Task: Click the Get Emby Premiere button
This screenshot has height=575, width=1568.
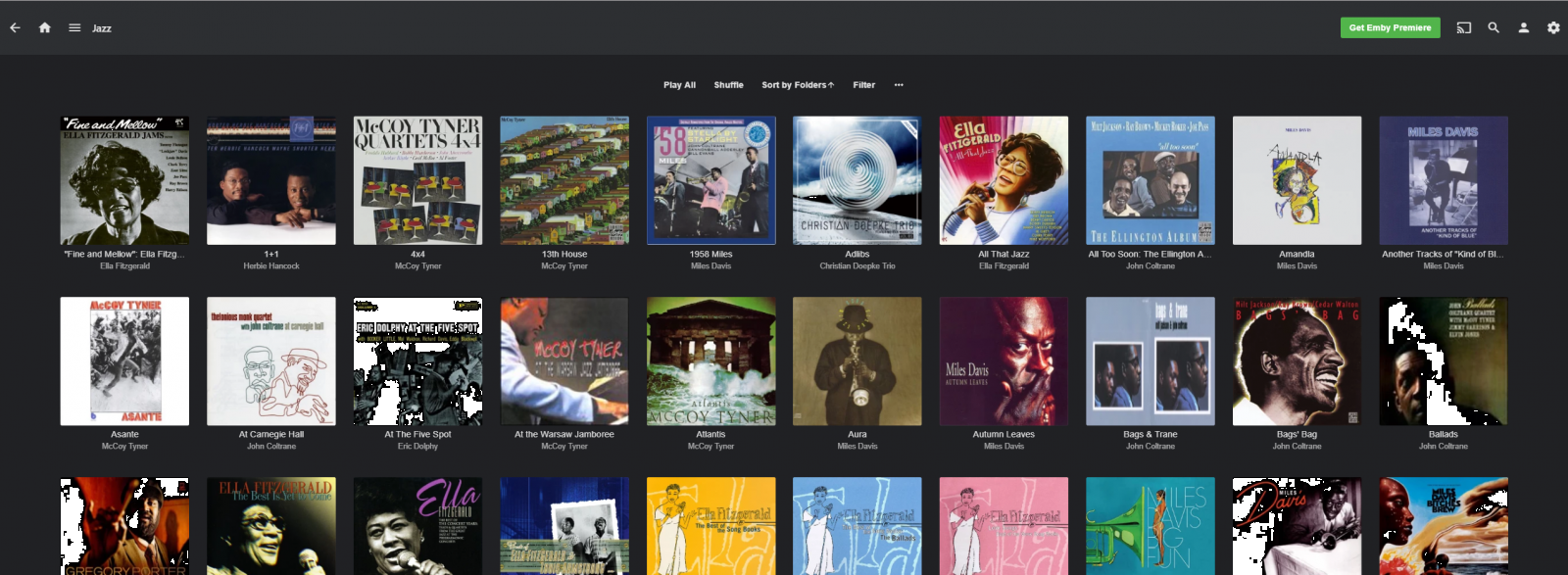Action: (x=1390, y=27)
